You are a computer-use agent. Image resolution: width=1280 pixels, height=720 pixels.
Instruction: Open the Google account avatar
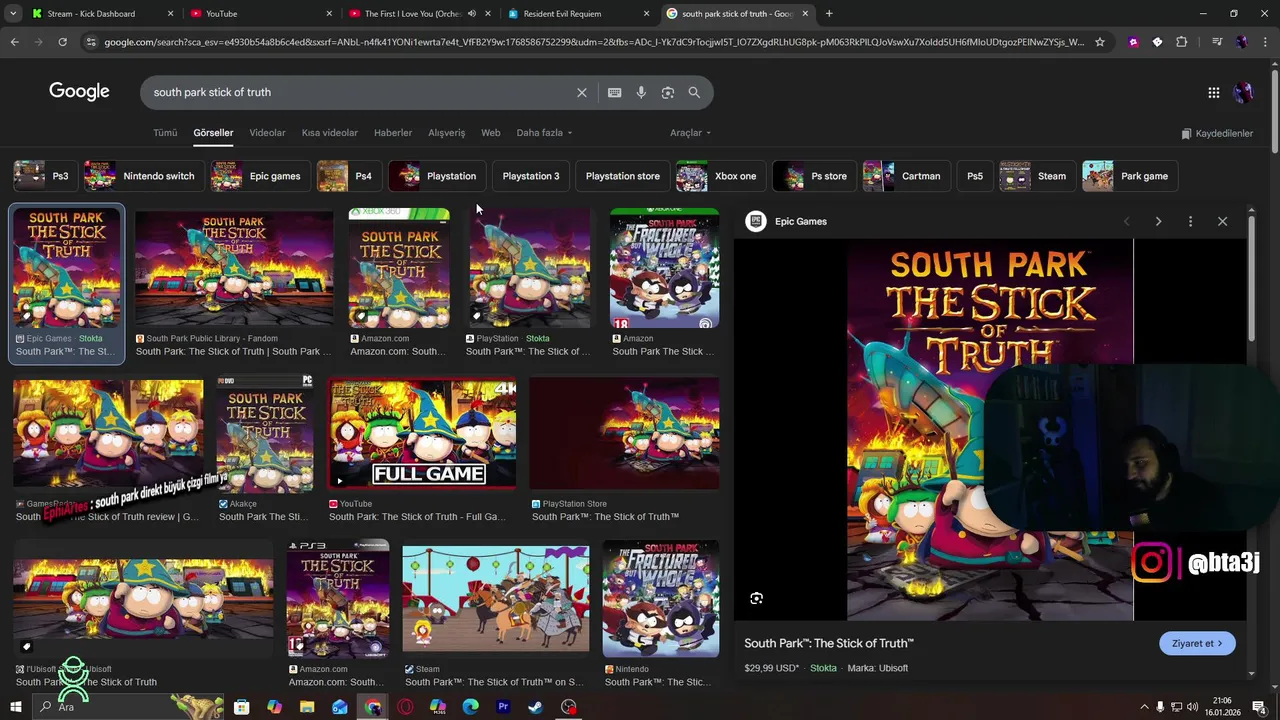coord(1243,92)
